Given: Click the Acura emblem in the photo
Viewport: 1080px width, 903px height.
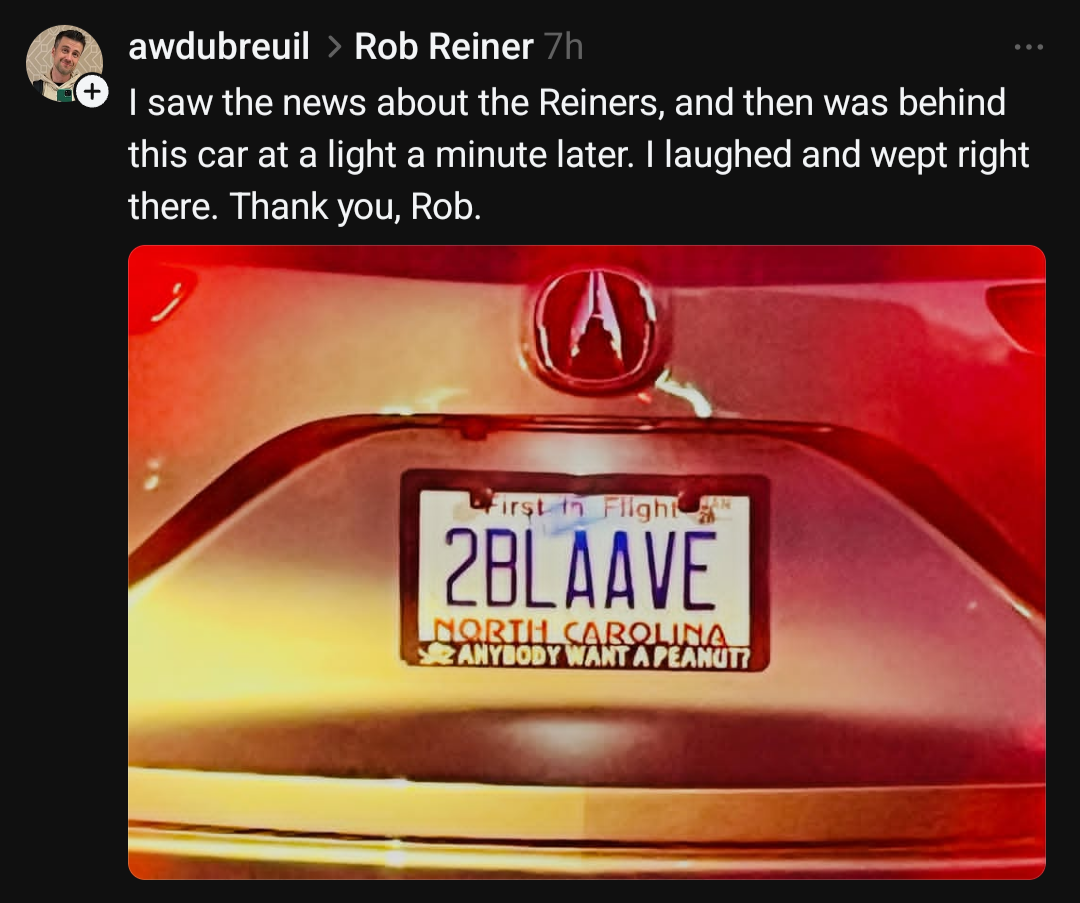Looking at the screenshot, I should point(594,331).
